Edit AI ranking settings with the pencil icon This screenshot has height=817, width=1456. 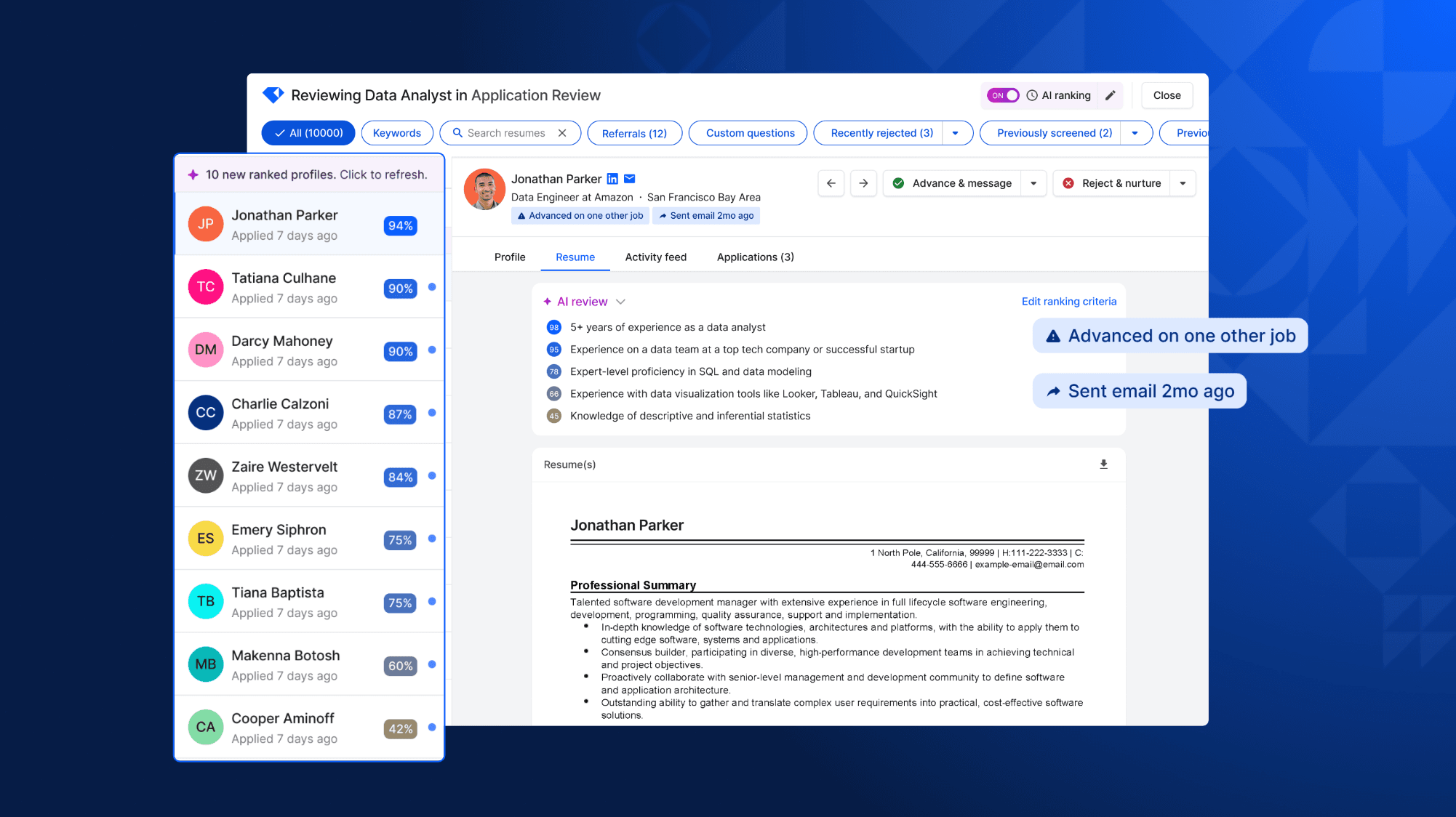(1110, 95)
